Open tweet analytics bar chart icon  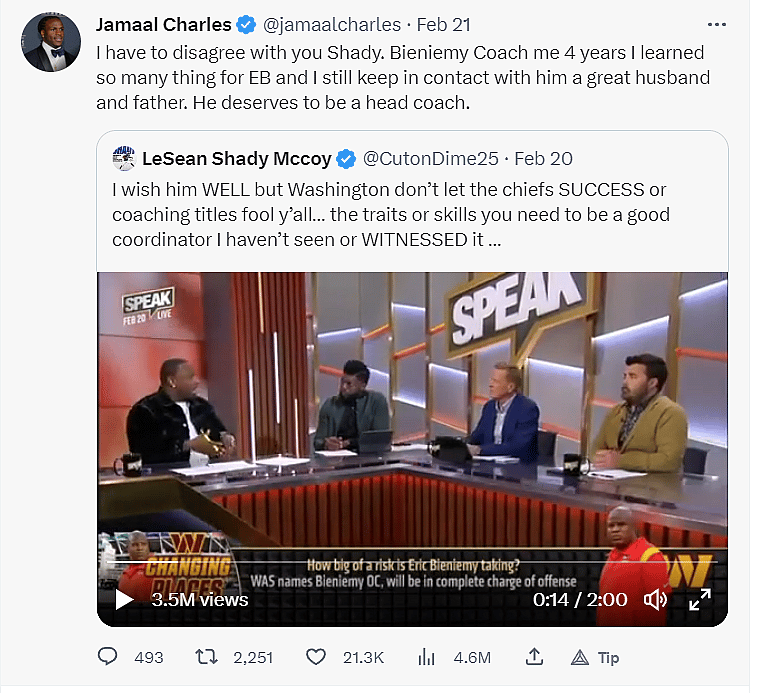(426, 657)
